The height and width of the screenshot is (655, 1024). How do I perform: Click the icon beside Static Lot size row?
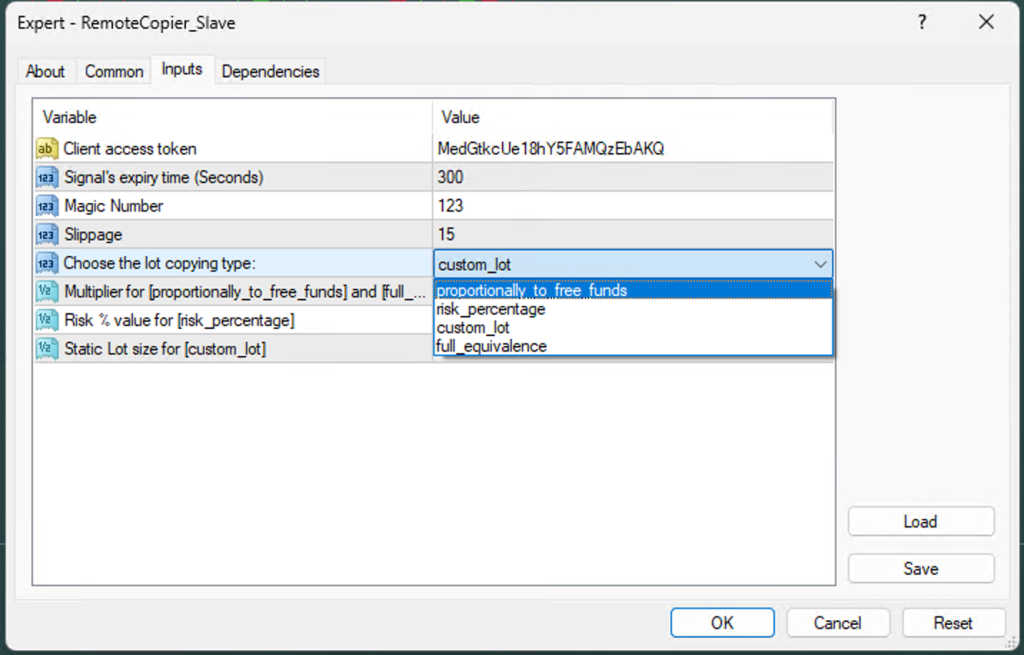(47, 349)
